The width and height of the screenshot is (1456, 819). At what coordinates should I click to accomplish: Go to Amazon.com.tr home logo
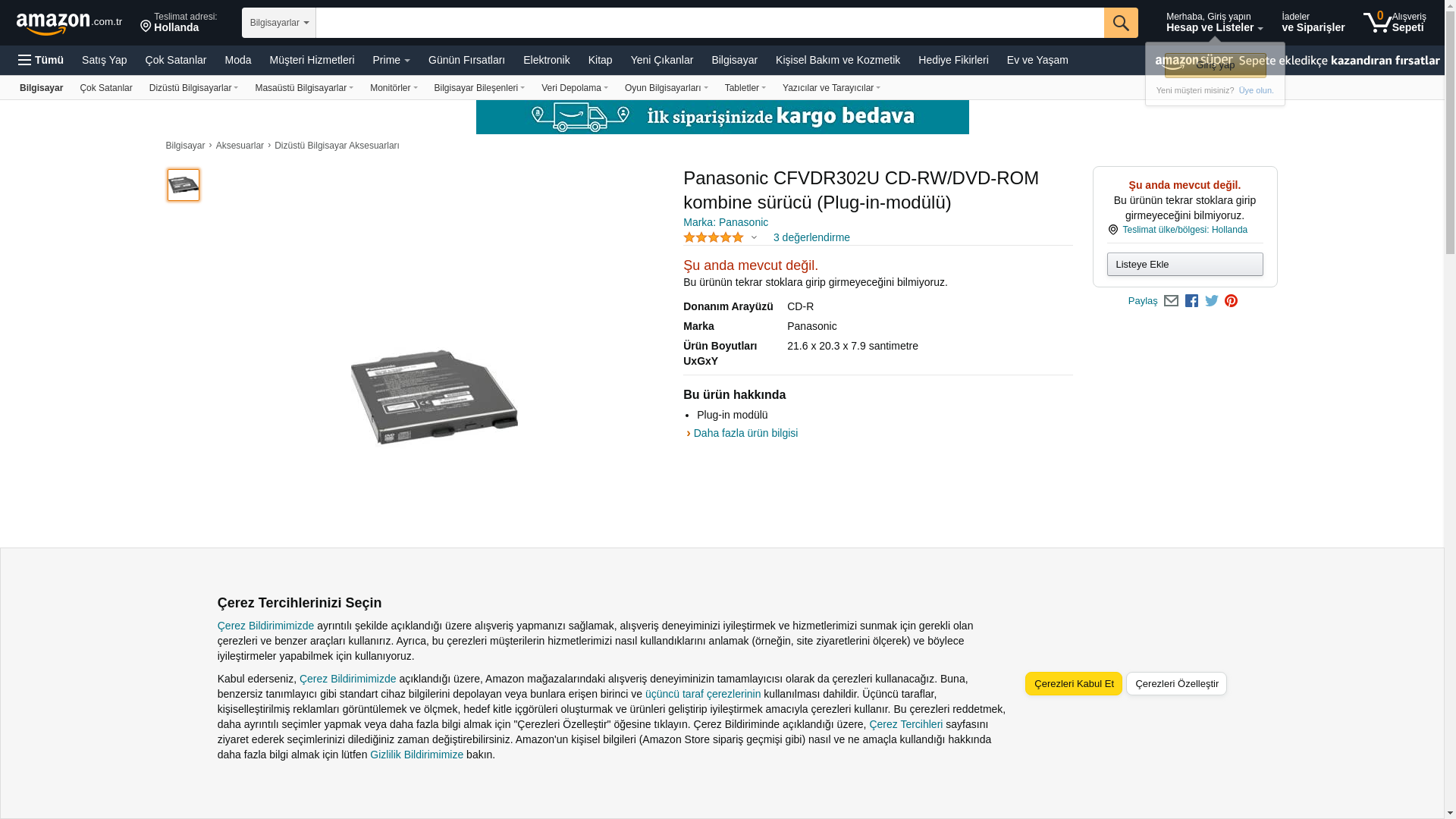(x=69, y=23)
